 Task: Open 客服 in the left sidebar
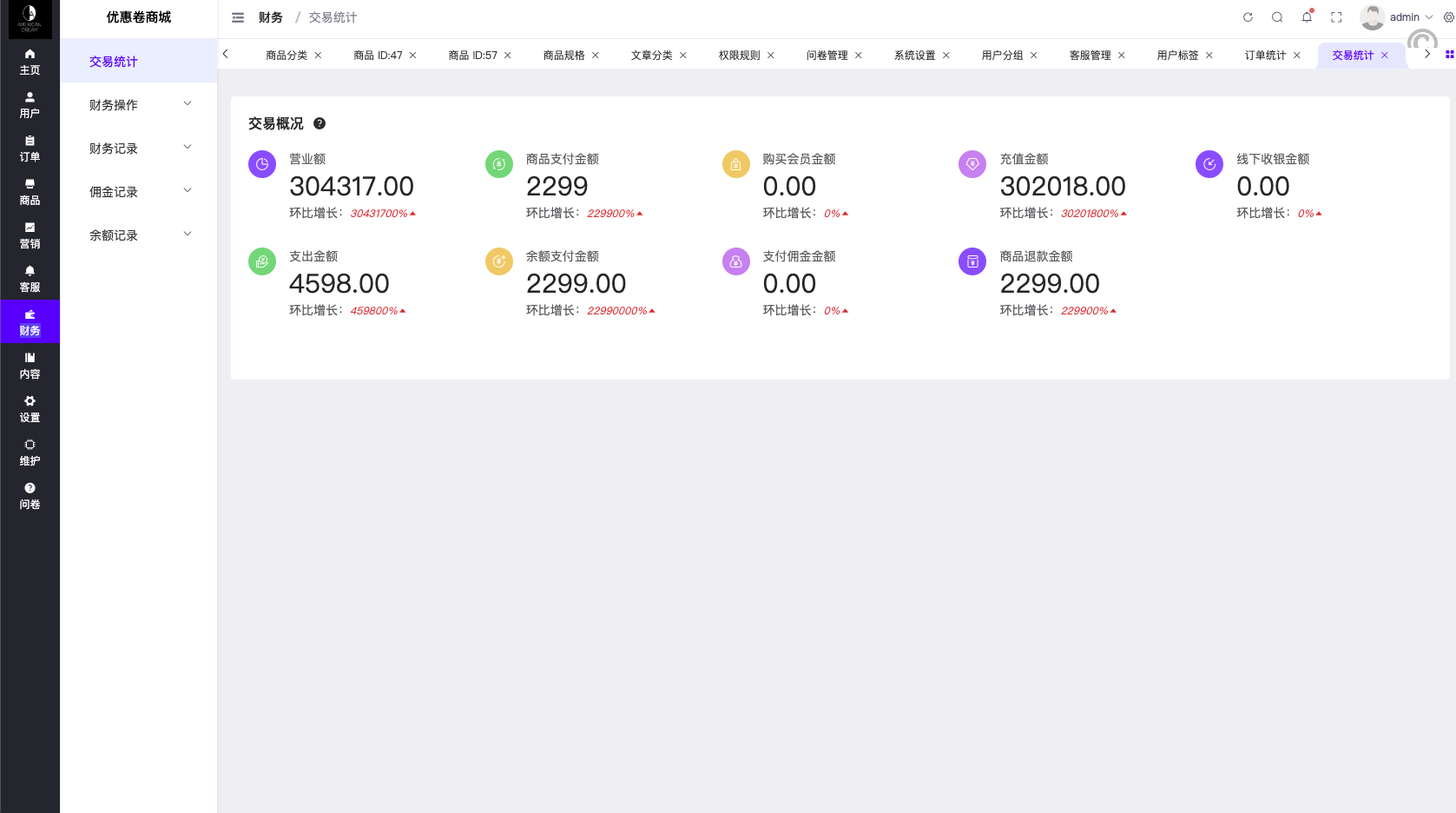[30, 279]
